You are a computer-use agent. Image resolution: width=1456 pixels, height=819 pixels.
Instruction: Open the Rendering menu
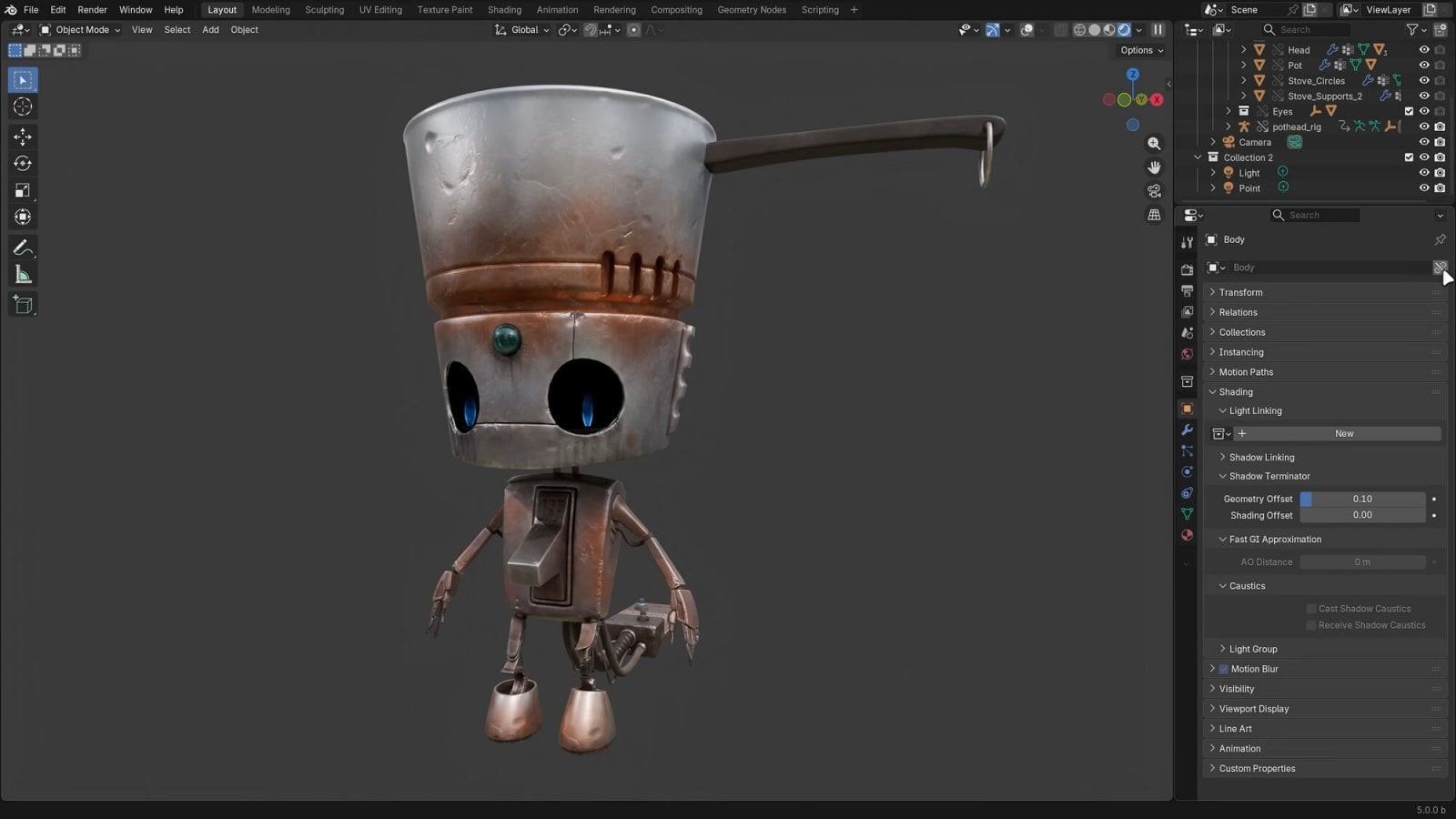(614, 10)
